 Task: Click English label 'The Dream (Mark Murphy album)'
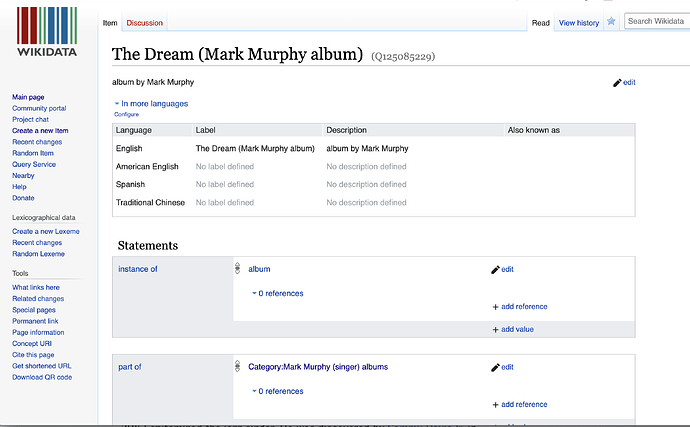255,149
